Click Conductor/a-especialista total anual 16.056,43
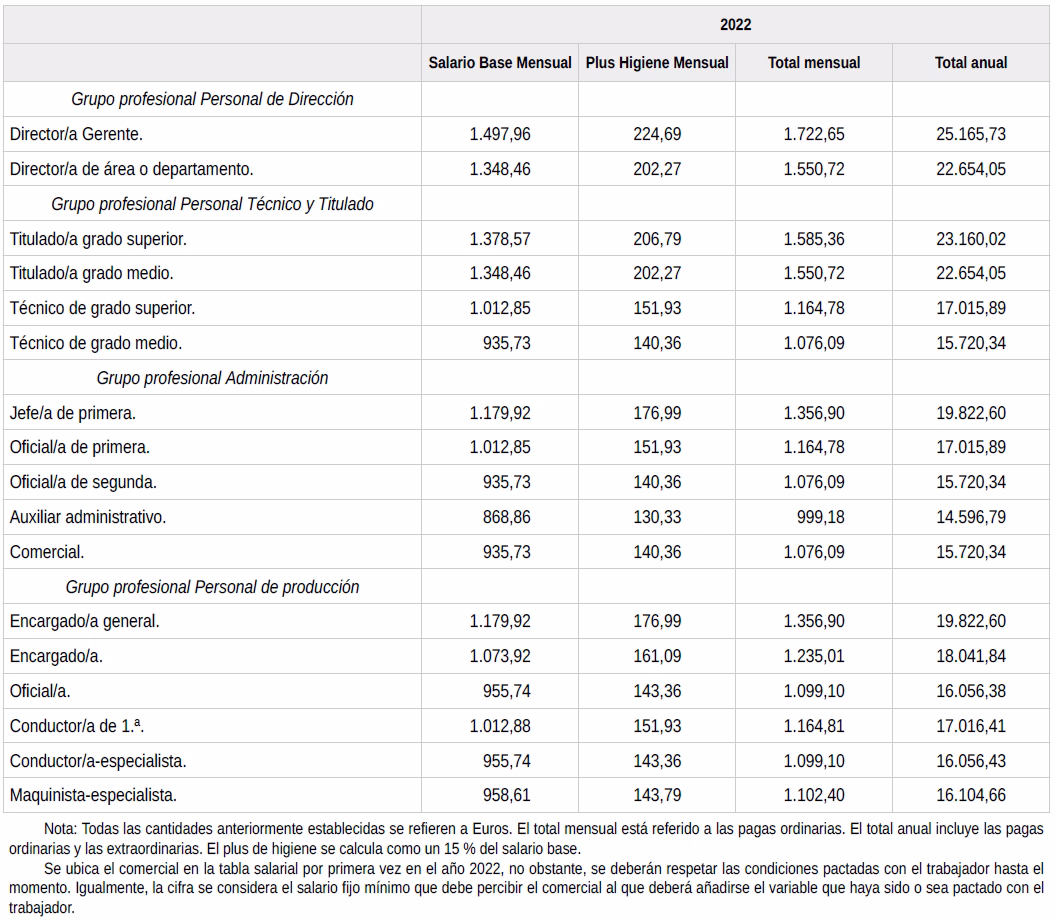 pyautogui.click(x=971, y=761)
